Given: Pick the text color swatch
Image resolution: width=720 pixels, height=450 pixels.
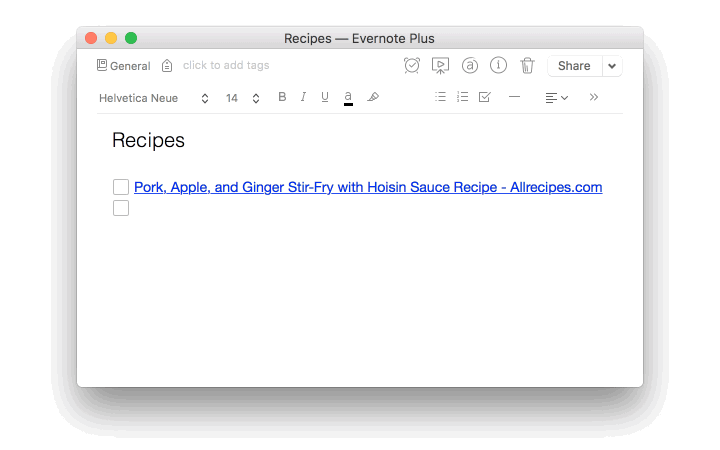Looking at the screenshot, I should pos(348,98).
